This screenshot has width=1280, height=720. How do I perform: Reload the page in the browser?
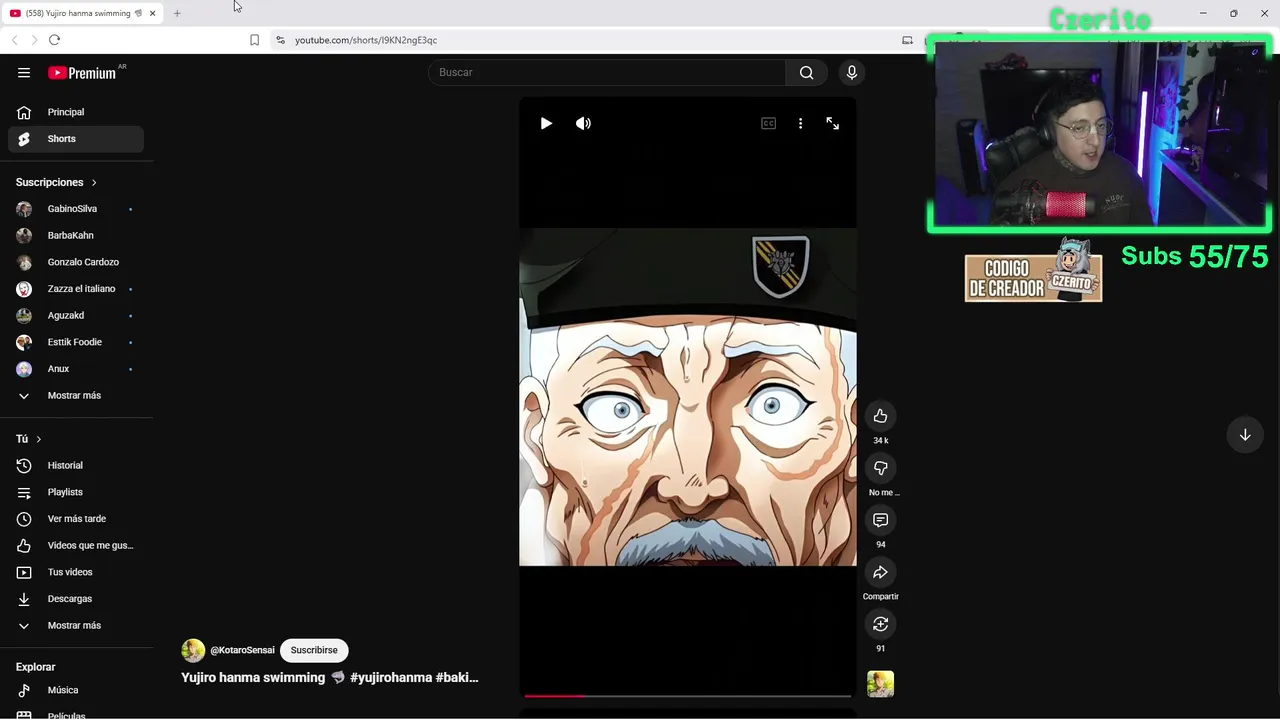(54, 40)
